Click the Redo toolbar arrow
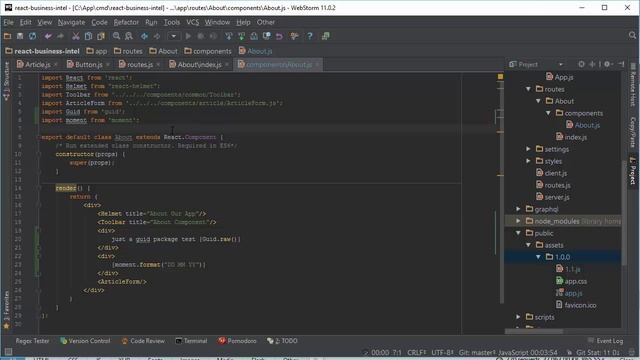Screen dimensions: 640x360 coord(60,36)
